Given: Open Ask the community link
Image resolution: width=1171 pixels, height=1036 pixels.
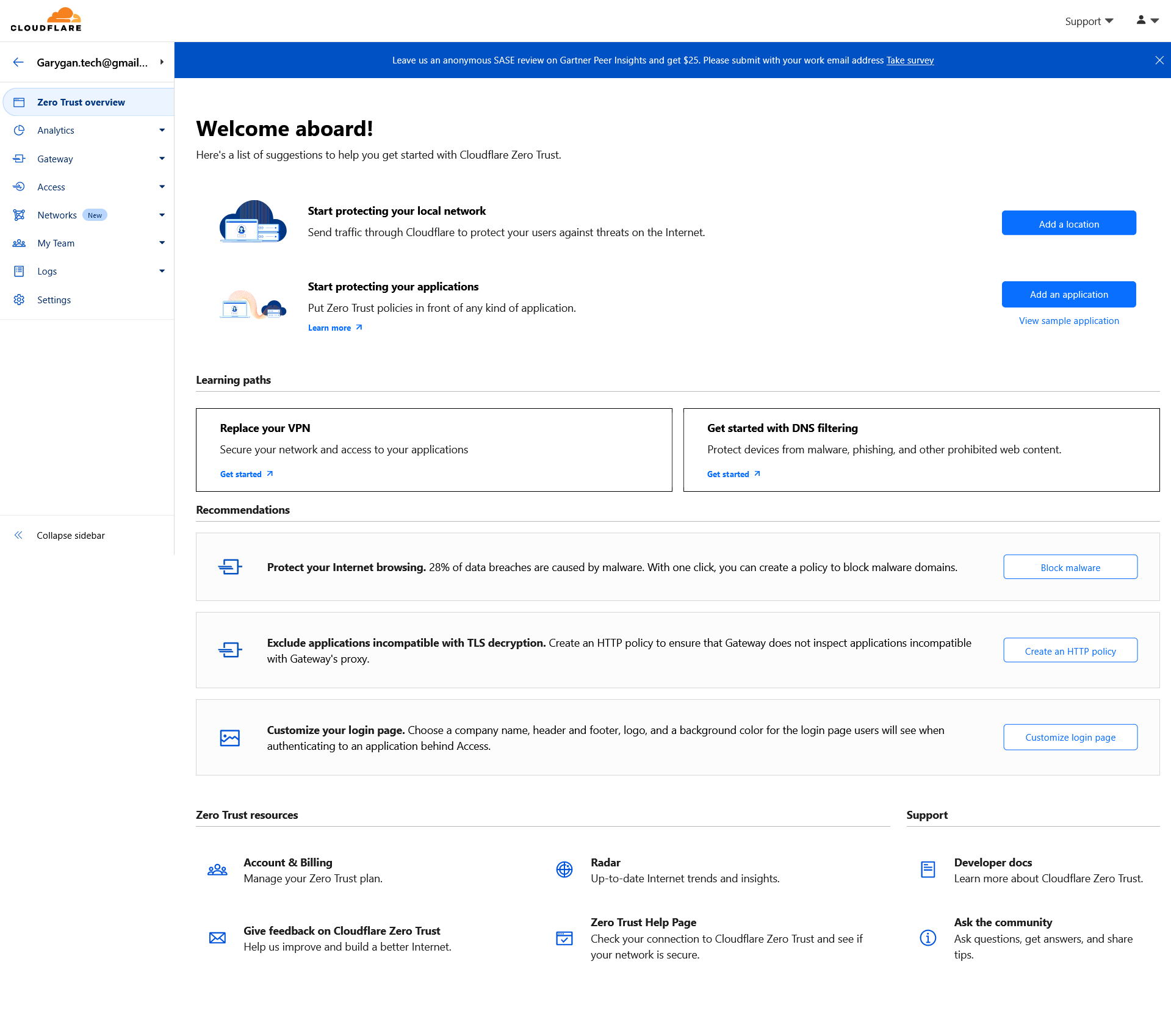Looking at the screenshot, I should [x=1003, y=922].
